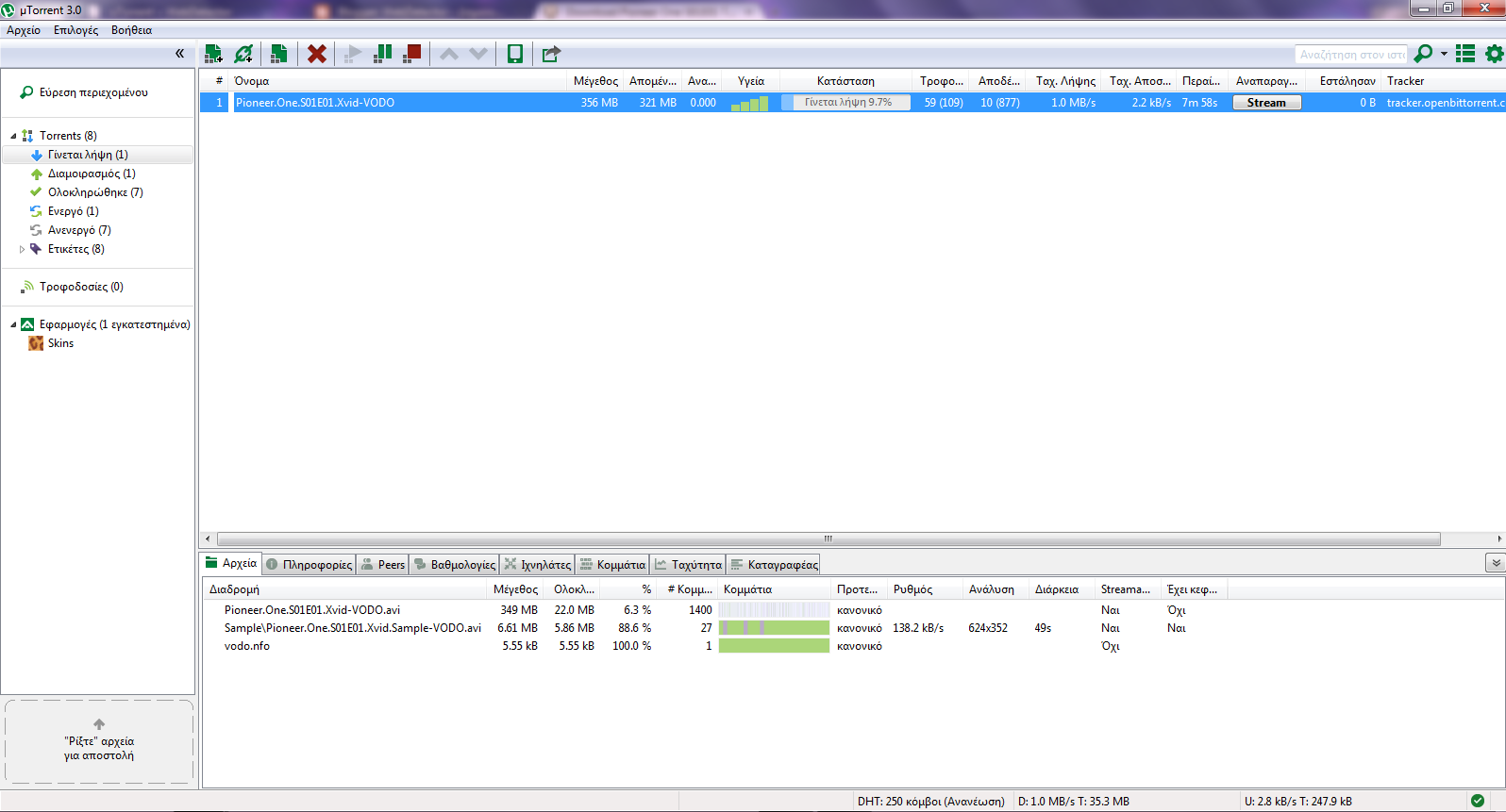
Task: Click the red X Remove torrent icon
Action: (x=317, y=54)
